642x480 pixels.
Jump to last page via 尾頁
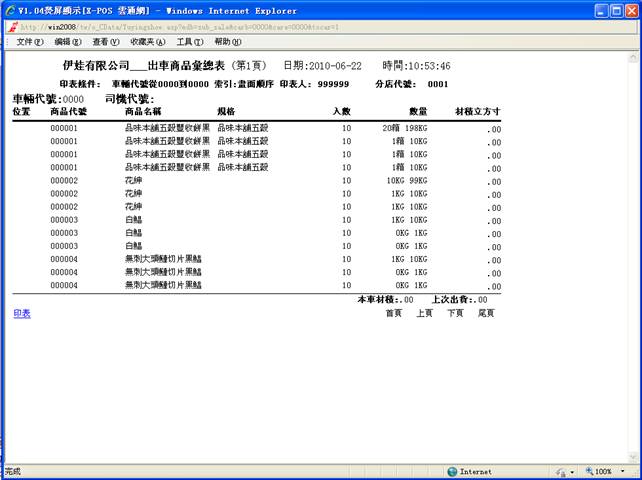486,313
